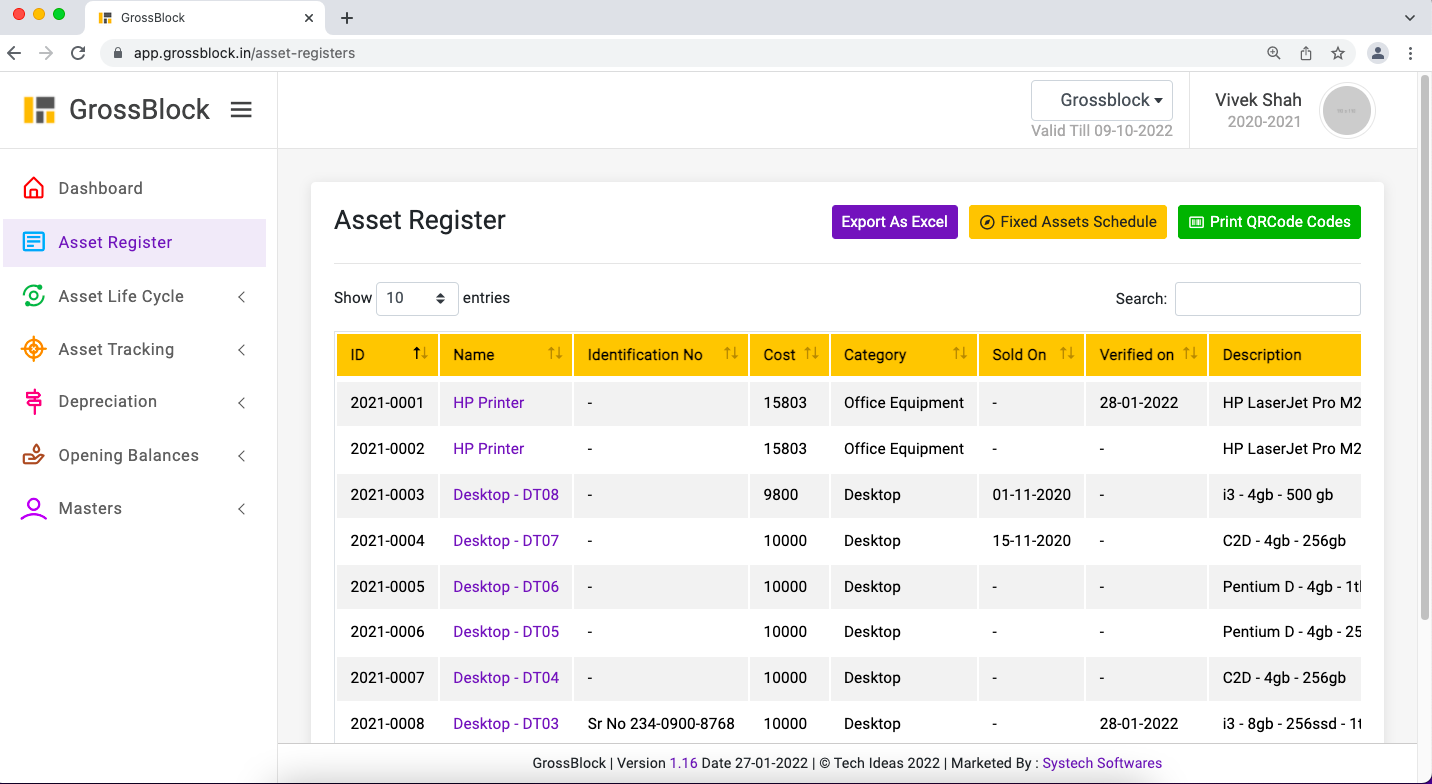
Task: Expand the Asset Tracking submenu chevron
Action: 242,350
